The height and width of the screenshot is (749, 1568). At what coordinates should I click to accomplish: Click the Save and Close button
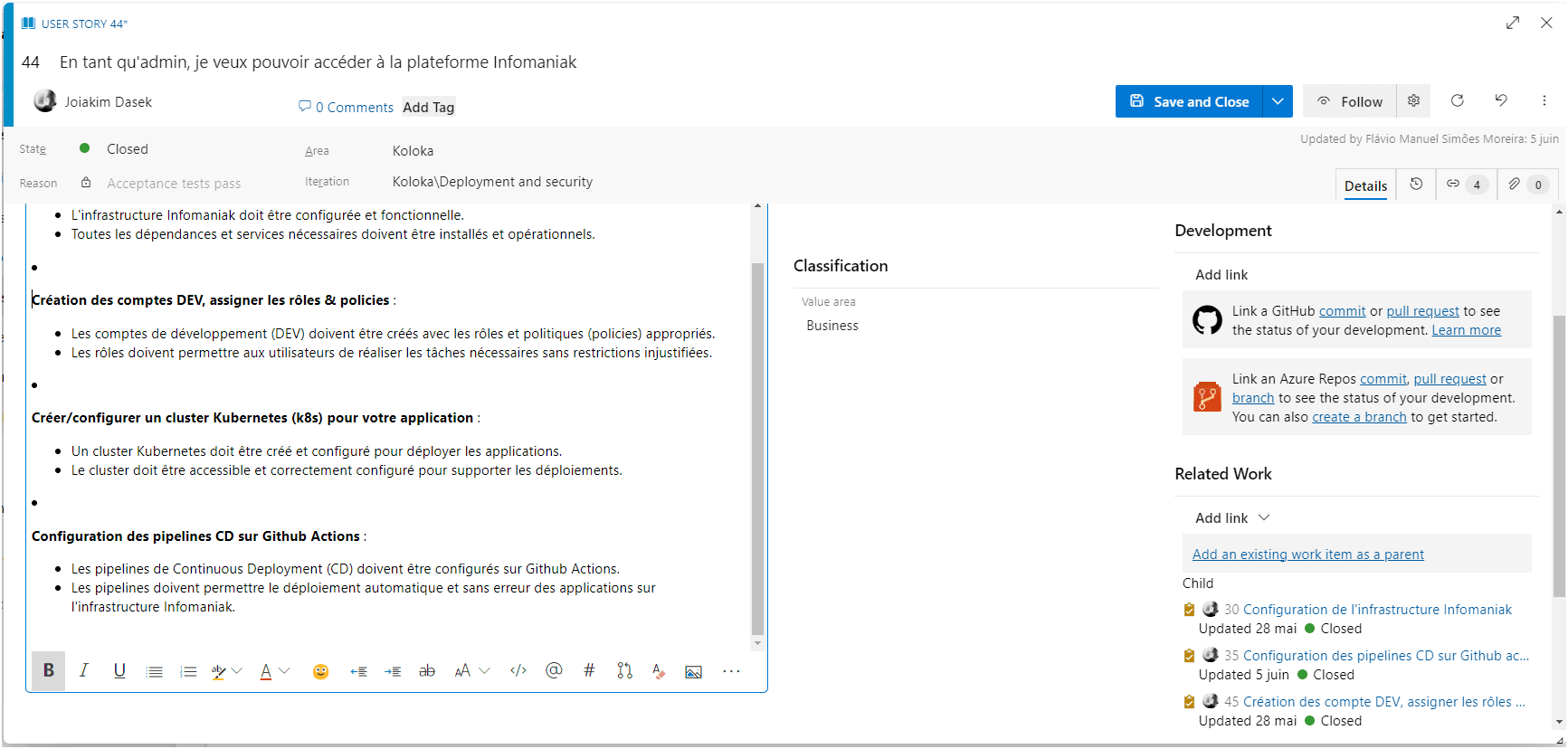[x=1189, y=101]
